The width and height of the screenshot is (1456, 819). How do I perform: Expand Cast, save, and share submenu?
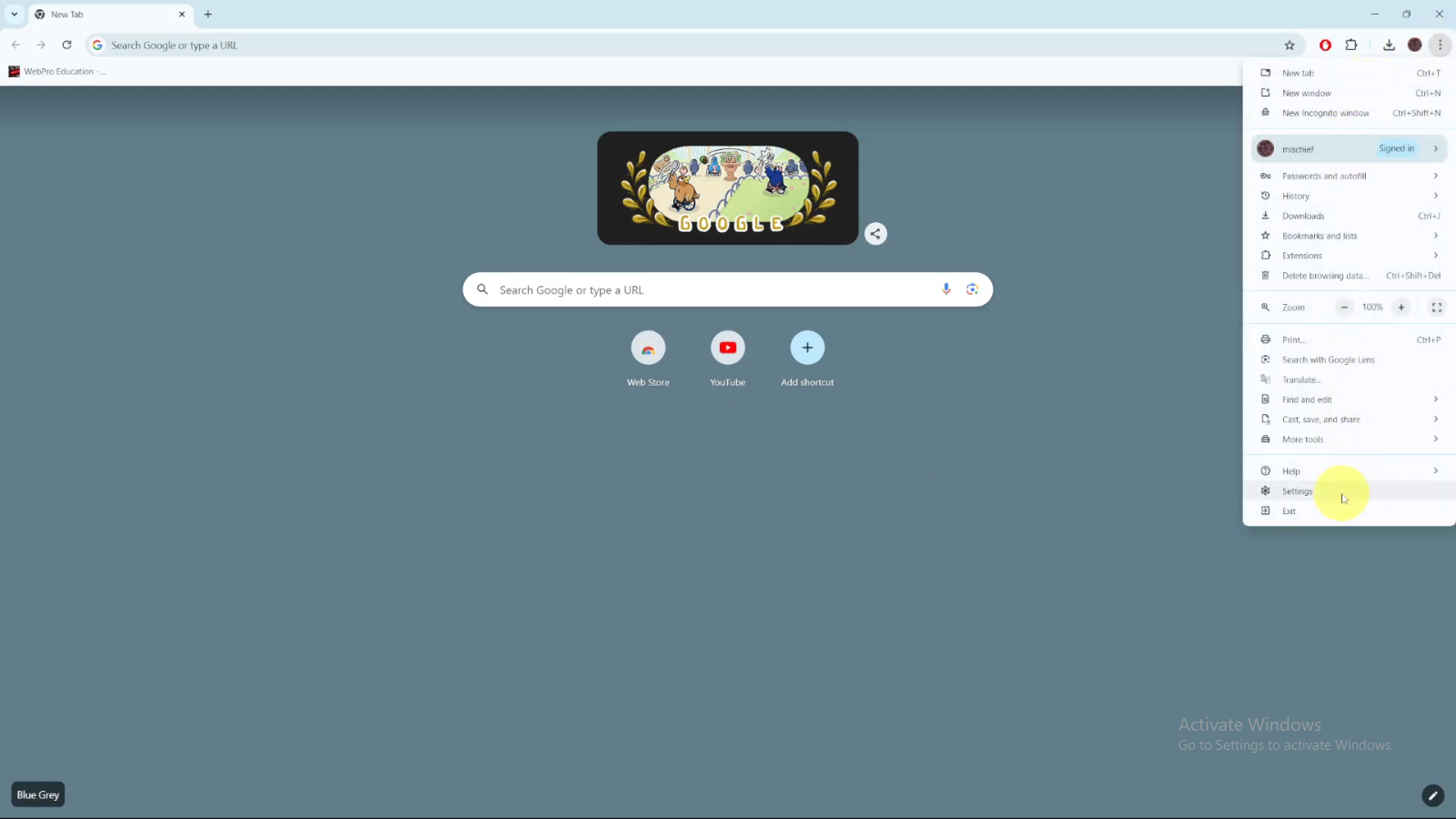(1350, 420)
